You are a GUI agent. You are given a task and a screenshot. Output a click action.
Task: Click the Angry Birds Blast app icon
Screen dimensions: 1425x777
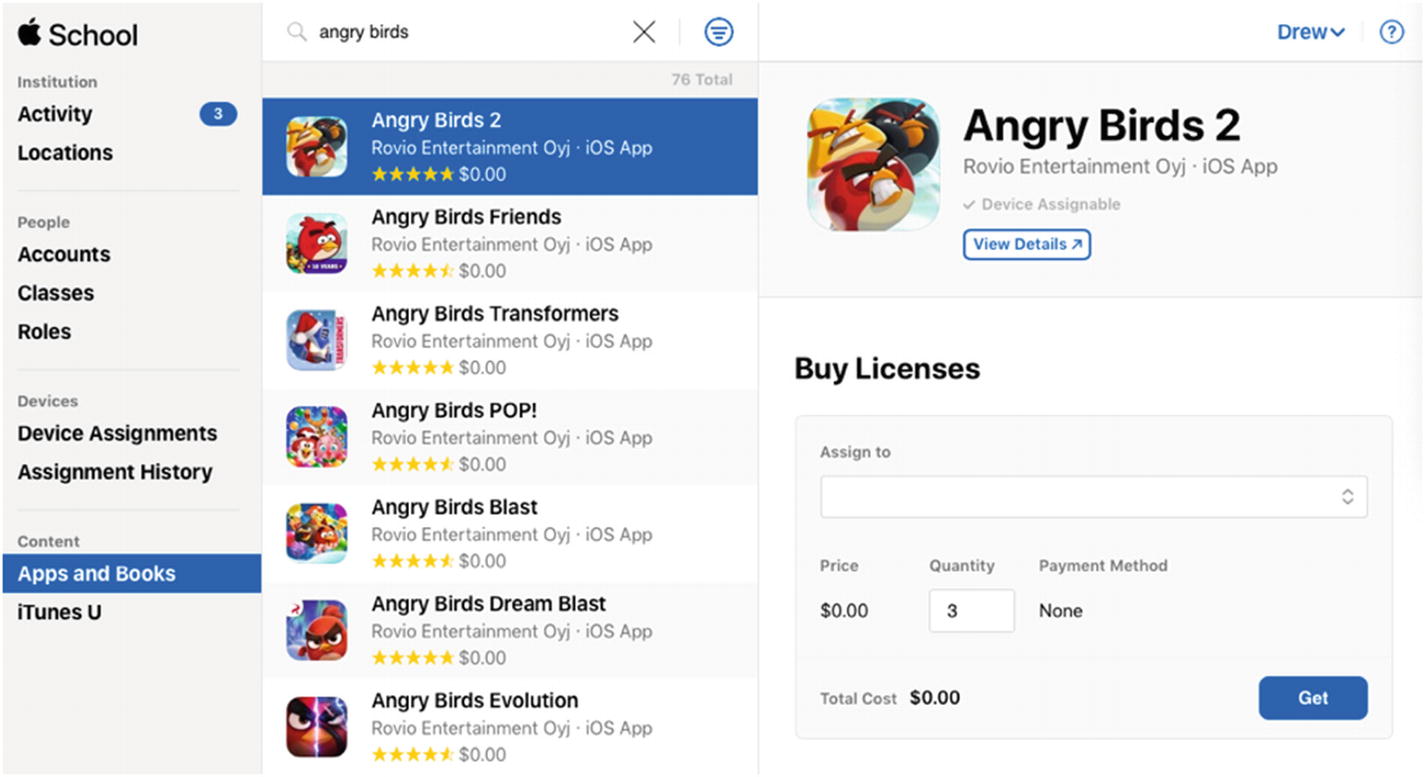(317, 533)
